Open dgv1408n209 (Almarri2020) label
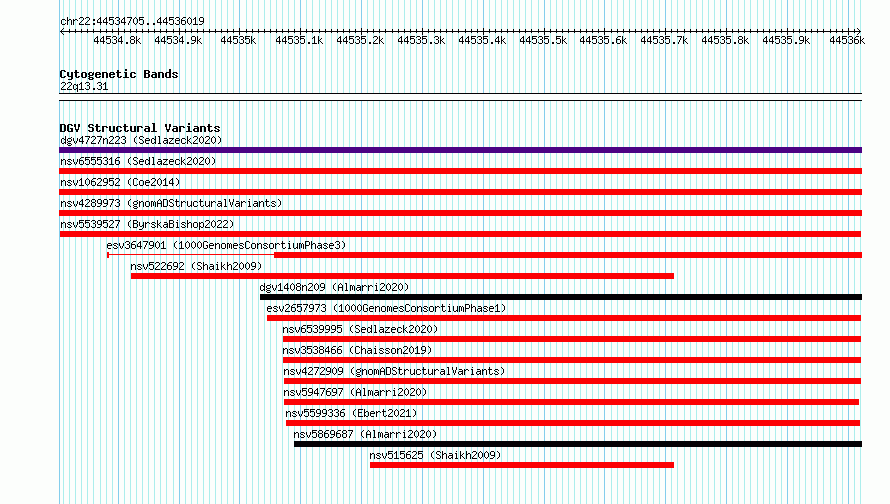Screen dimensions: 890x504 pos(334,287)
